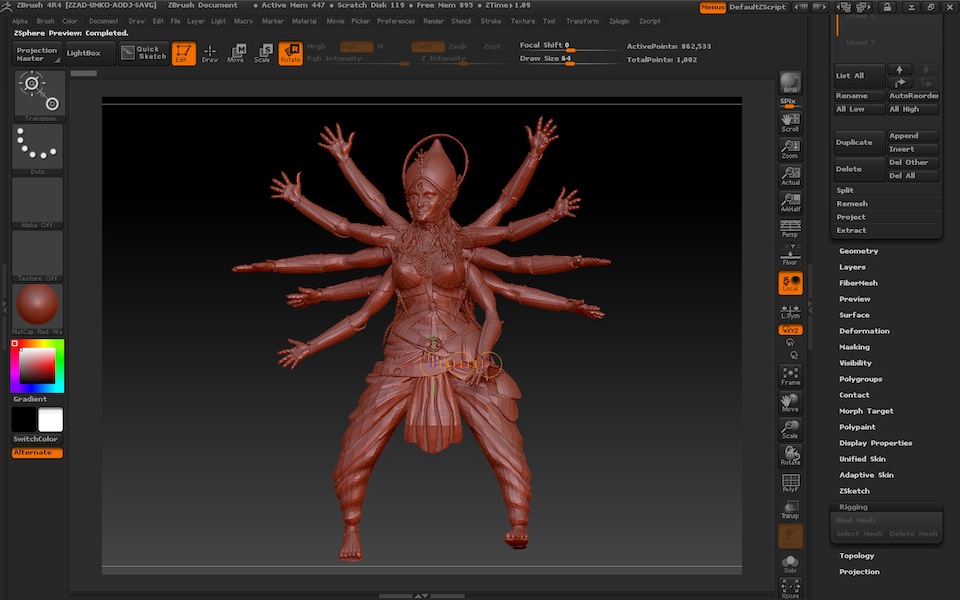Open the Preferences menu
Screen dimensions: 960x600
(396, 21)
